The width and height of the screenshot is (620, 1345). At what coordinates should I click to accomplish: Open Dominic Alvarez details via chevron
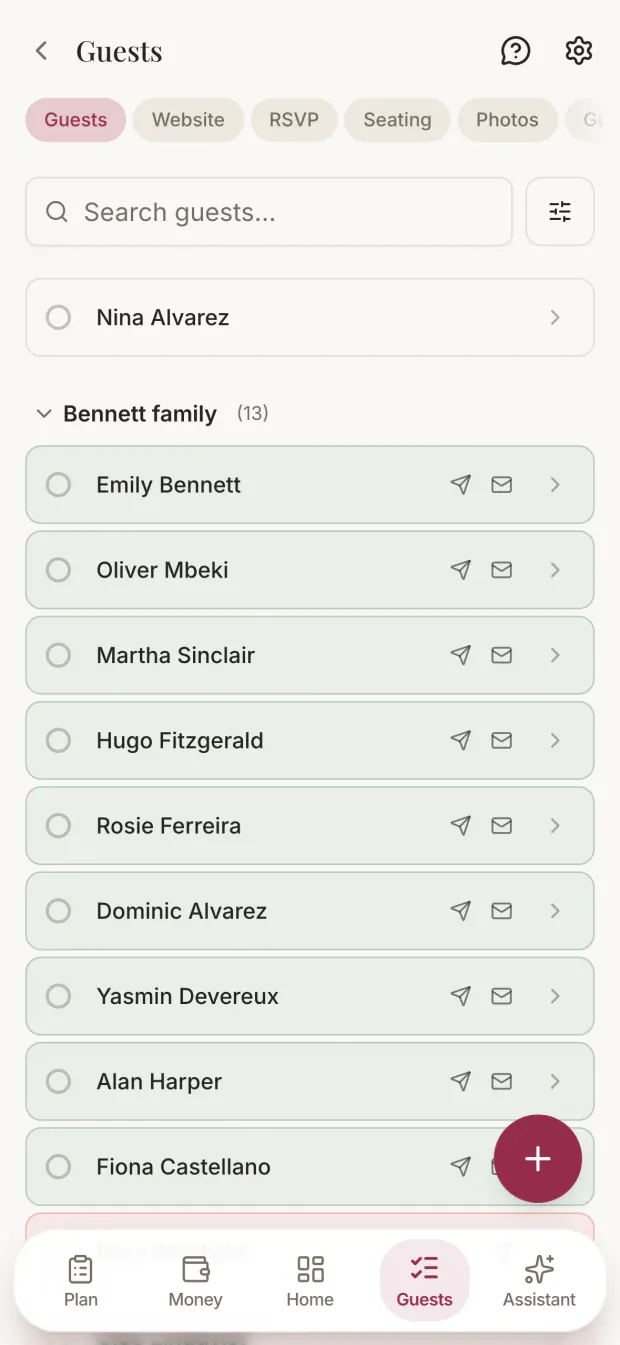(556, 911)
